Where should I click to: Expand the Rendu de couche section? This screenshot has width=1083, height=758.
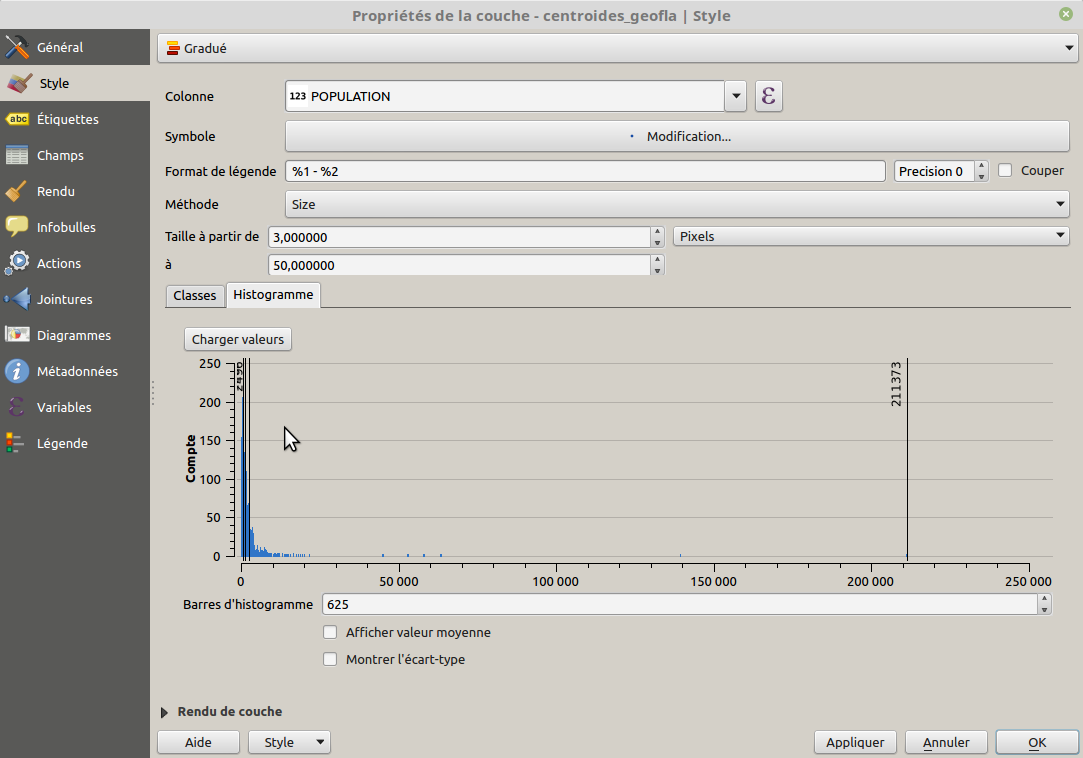coord(165,712)
